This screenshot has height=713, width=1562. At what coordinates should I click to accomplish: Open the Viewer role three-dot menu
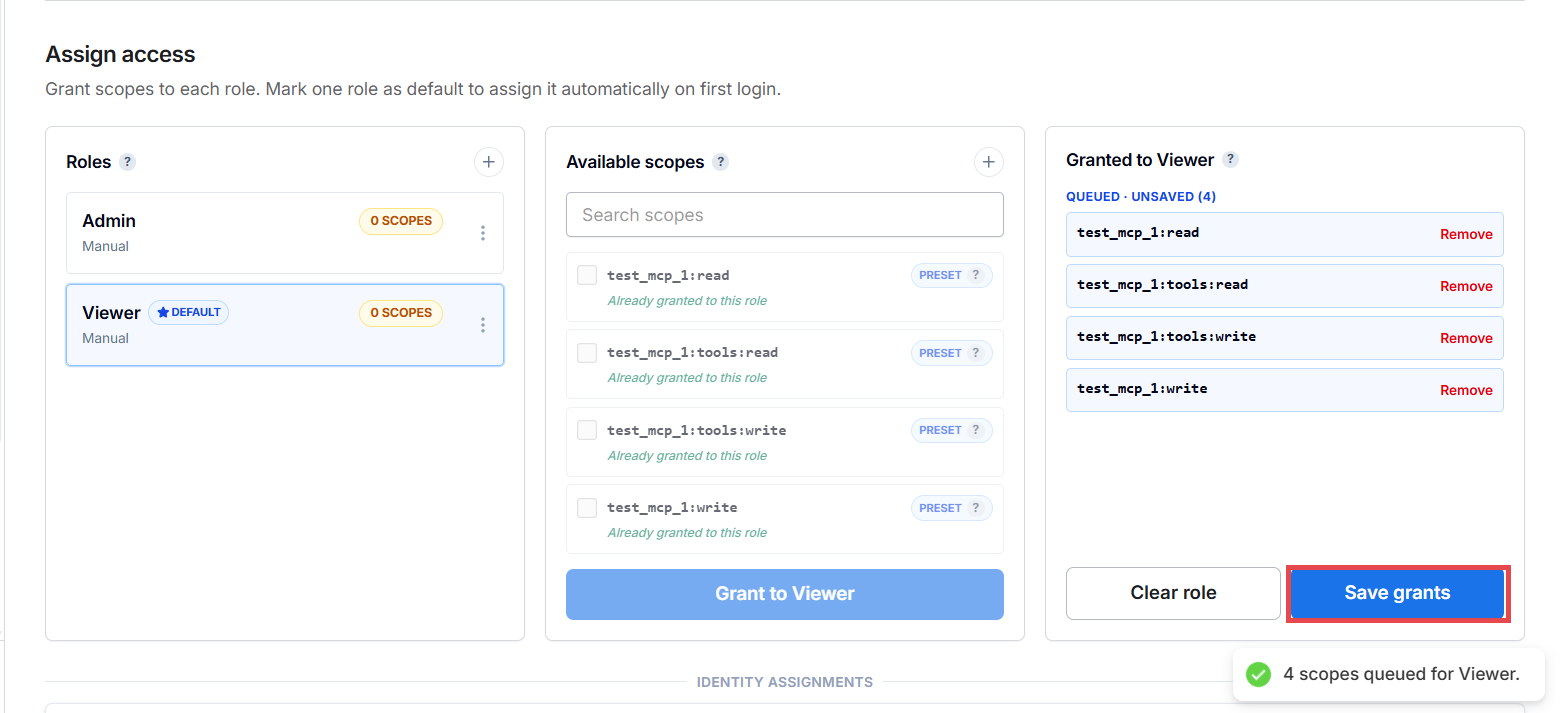[x=483, y=325]
